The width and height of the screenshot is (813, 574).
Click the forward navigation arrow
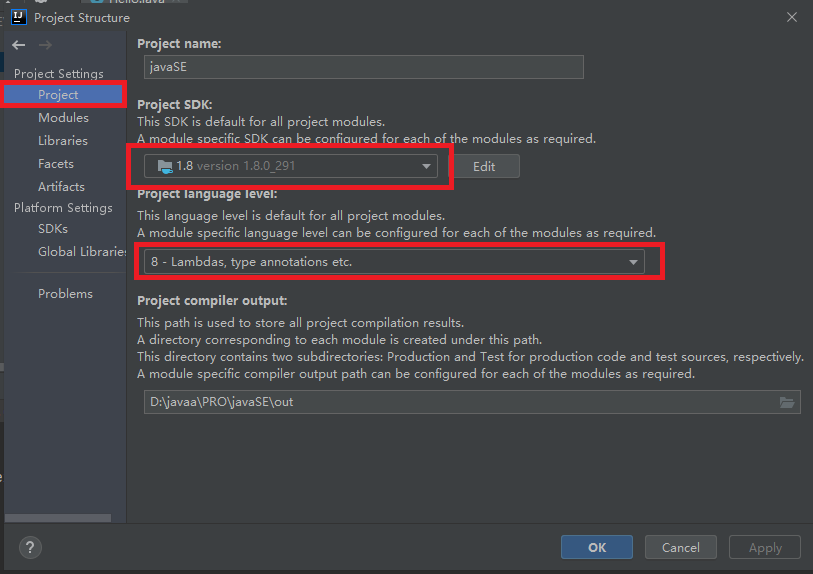pos(43,45)
